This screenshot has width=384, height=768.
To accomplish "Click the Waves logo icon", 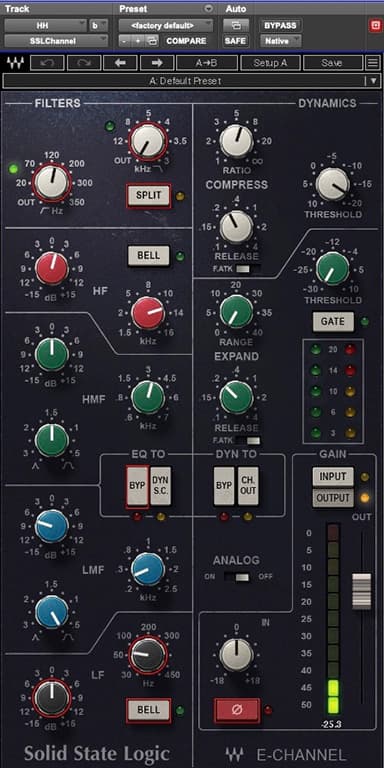I will point(15,63).
